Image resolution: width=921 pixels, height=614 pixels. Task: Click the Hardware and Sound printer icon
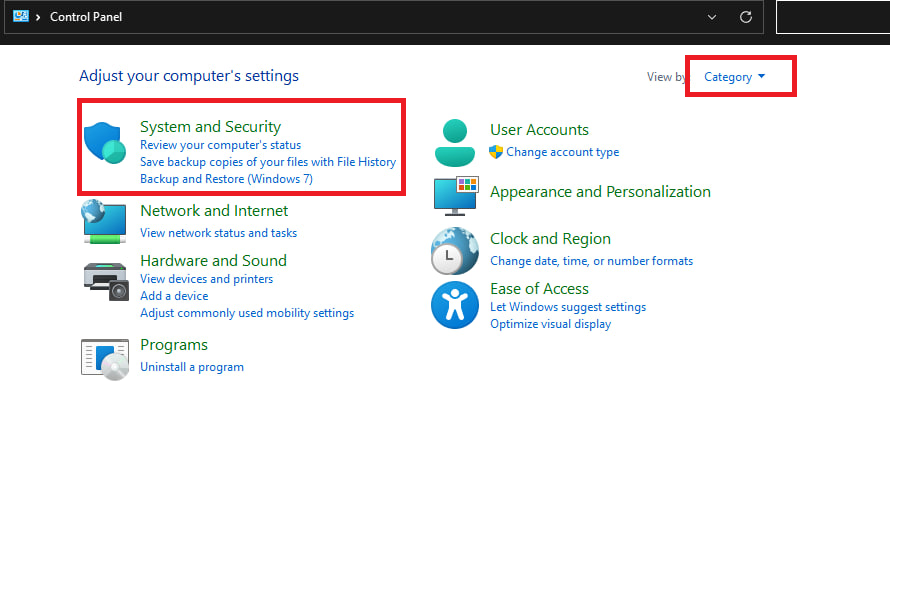pyautogui.click(x=105, y=279)
